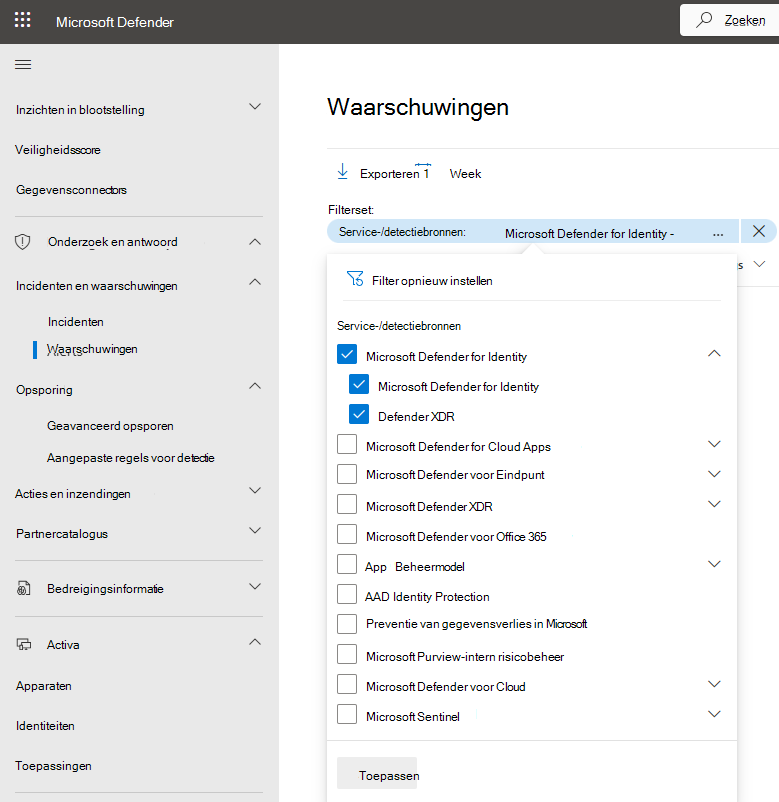Image resolution: width=779 pixels, height=802 pixels.
Task: Click the search magnifier icon
Action: (704, 20)
